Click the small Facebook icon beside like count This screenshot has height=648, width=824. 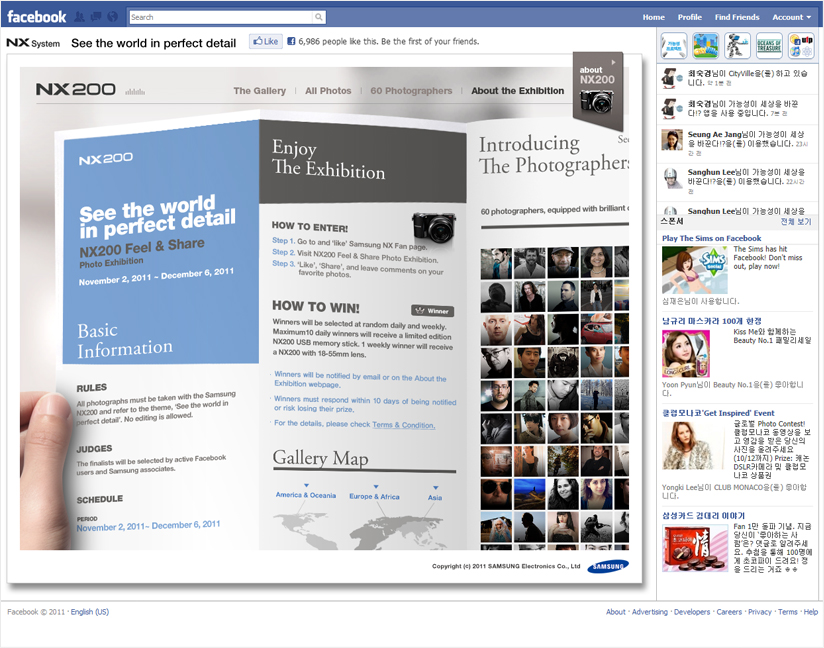pos(291,41)
